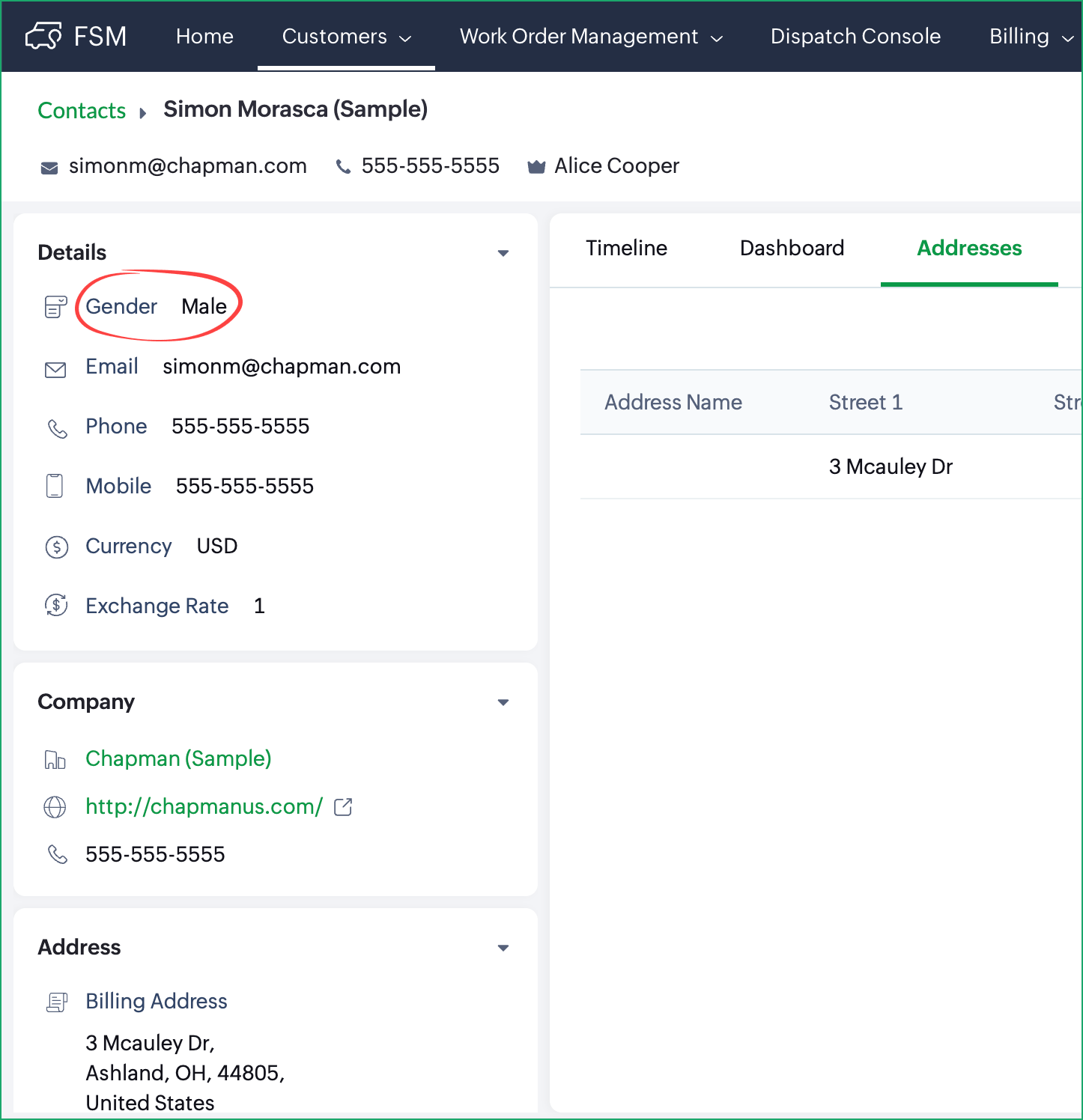Viewport: 1083px width, 1120px height.
Task: Click the dollar coin icon beside Currency
Action: pyautogui.click(x=57, y=547)
